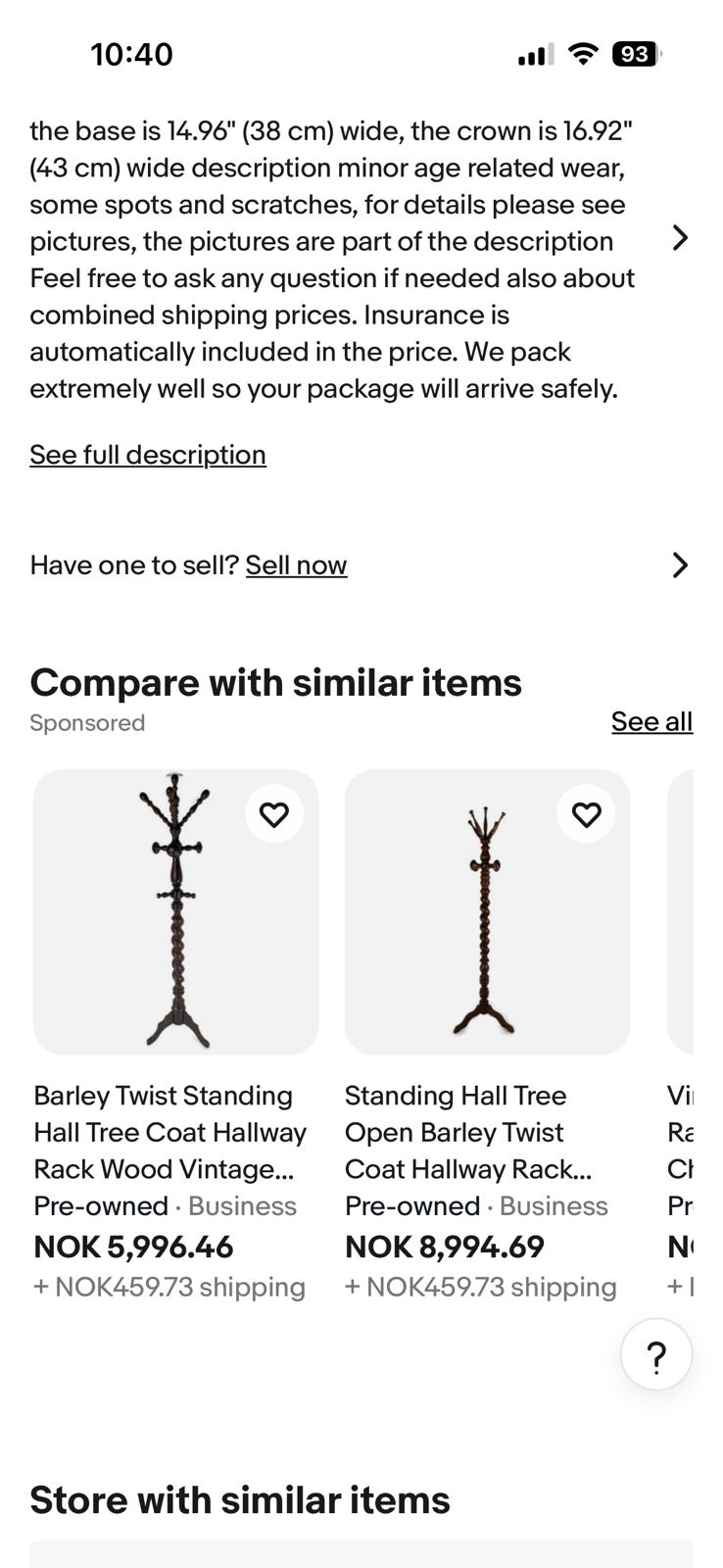Viewport: 723px width, 1568px height.
Task: Open See all similar items
Action: [651, 722]
